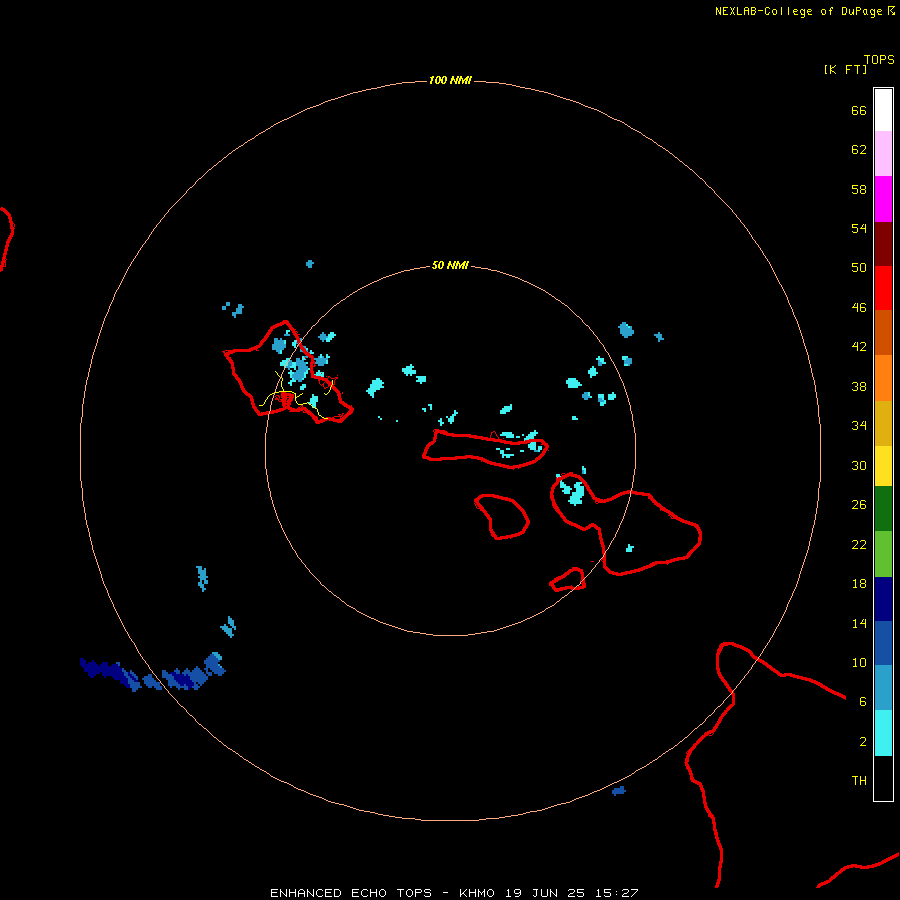The image size is (900, 900).
Task: Click the legend value 14
Action: coord(859,623)
